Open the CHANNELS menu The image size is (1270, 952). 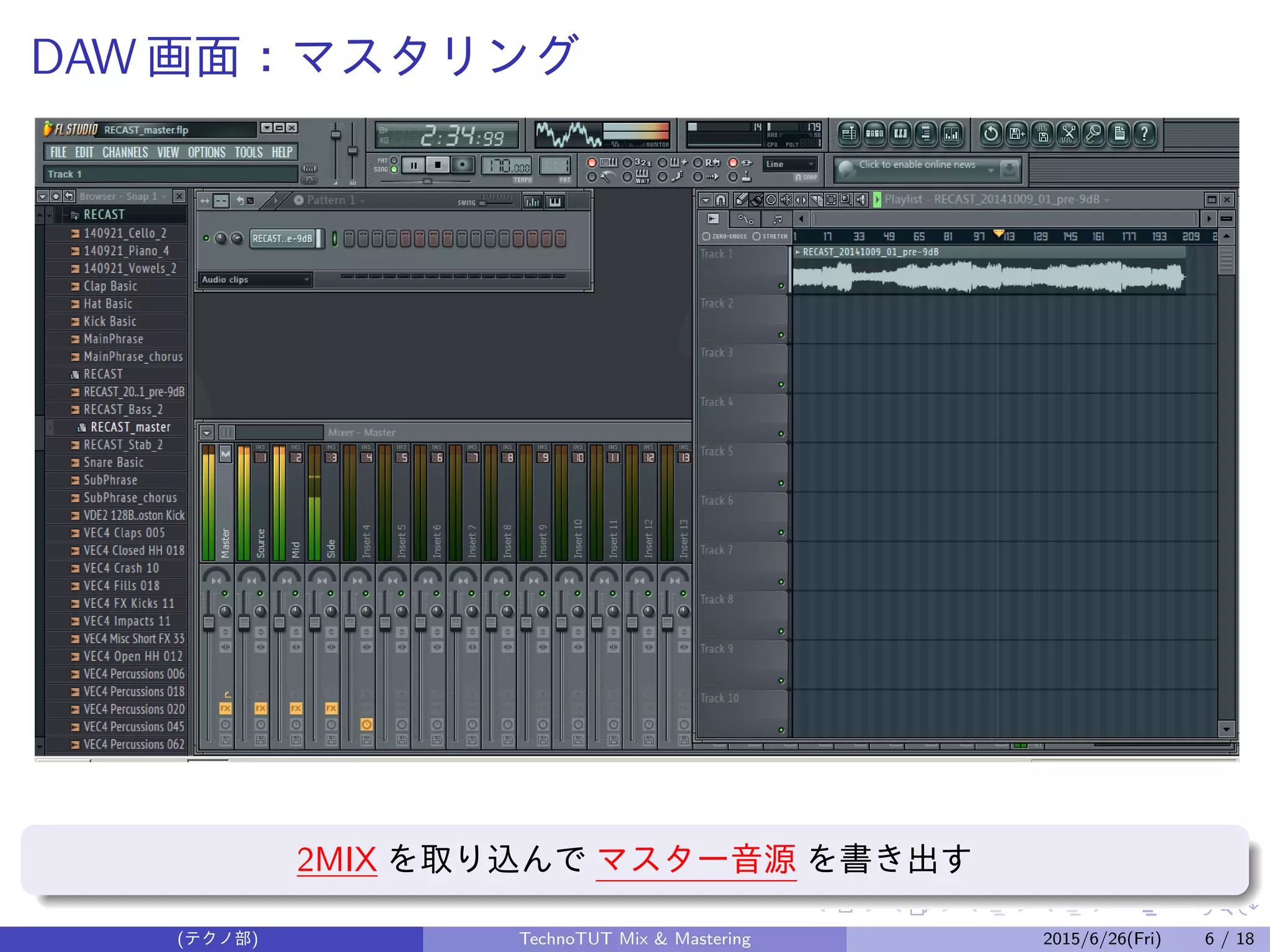click(125, 152)
